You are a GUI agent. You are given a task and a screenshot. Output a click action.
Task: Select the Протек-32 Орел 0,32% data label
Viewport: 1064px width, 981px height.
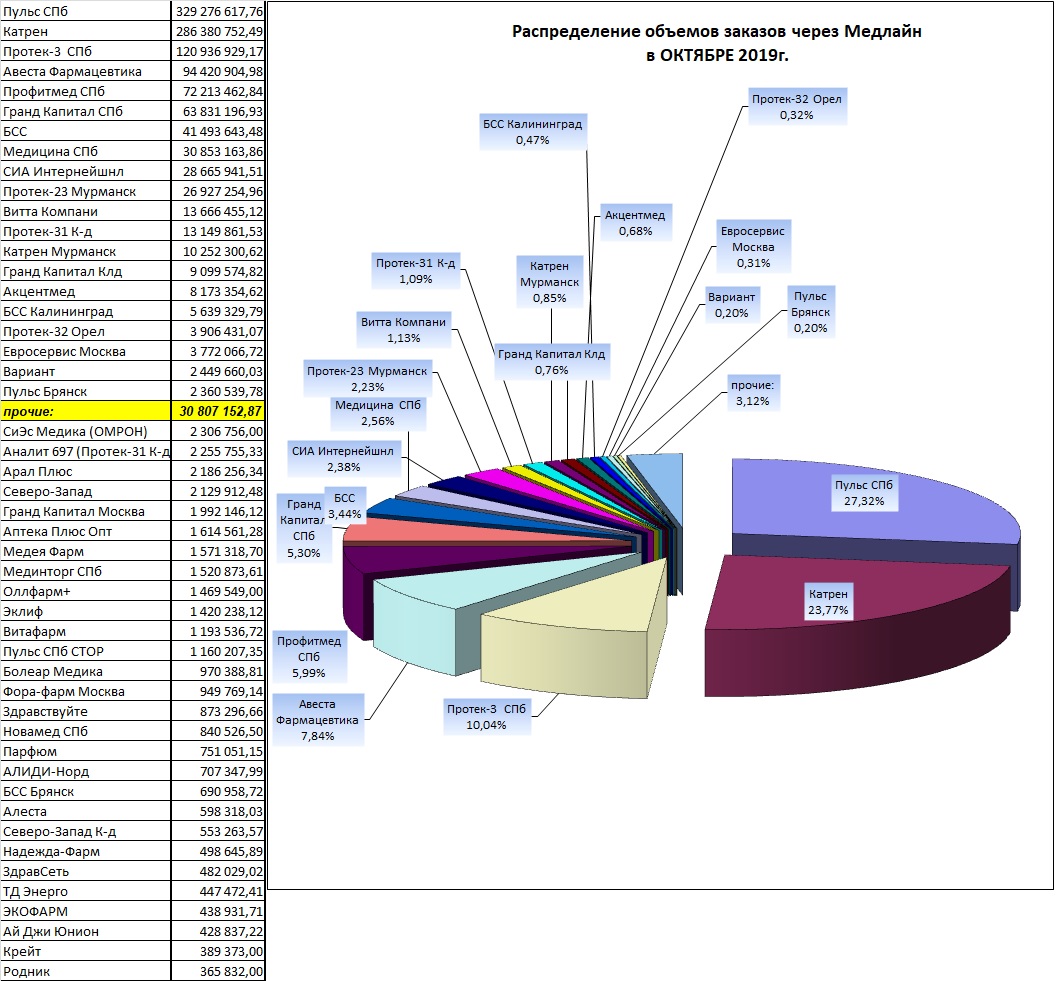[x=797, y=107]
